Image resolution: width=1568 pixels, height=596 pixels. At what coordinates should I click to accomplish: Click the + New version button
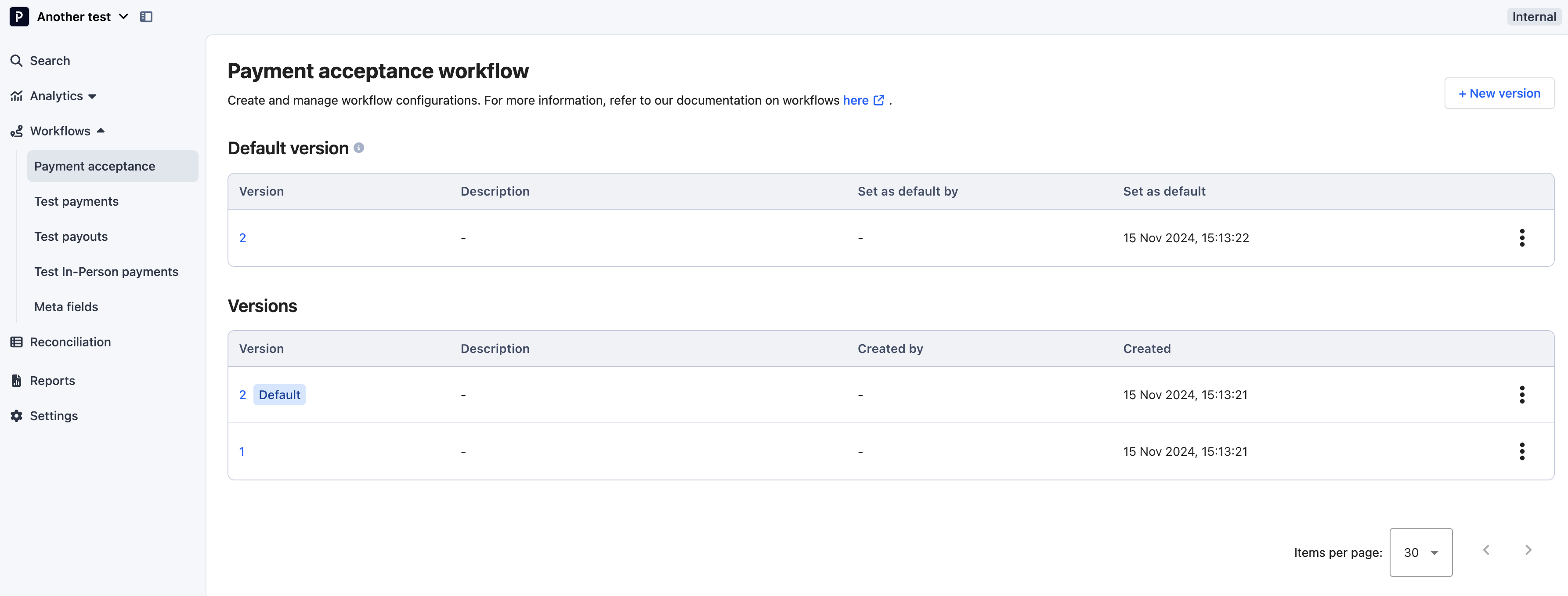[1499, 93]
